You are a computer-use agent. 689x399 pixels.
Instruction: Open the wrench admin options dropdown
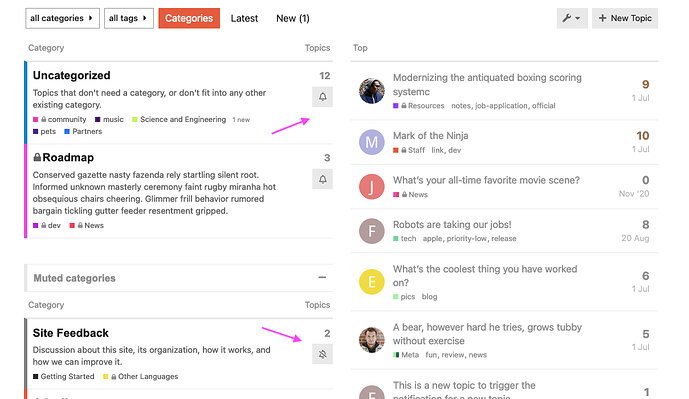[x=572, y=18]
